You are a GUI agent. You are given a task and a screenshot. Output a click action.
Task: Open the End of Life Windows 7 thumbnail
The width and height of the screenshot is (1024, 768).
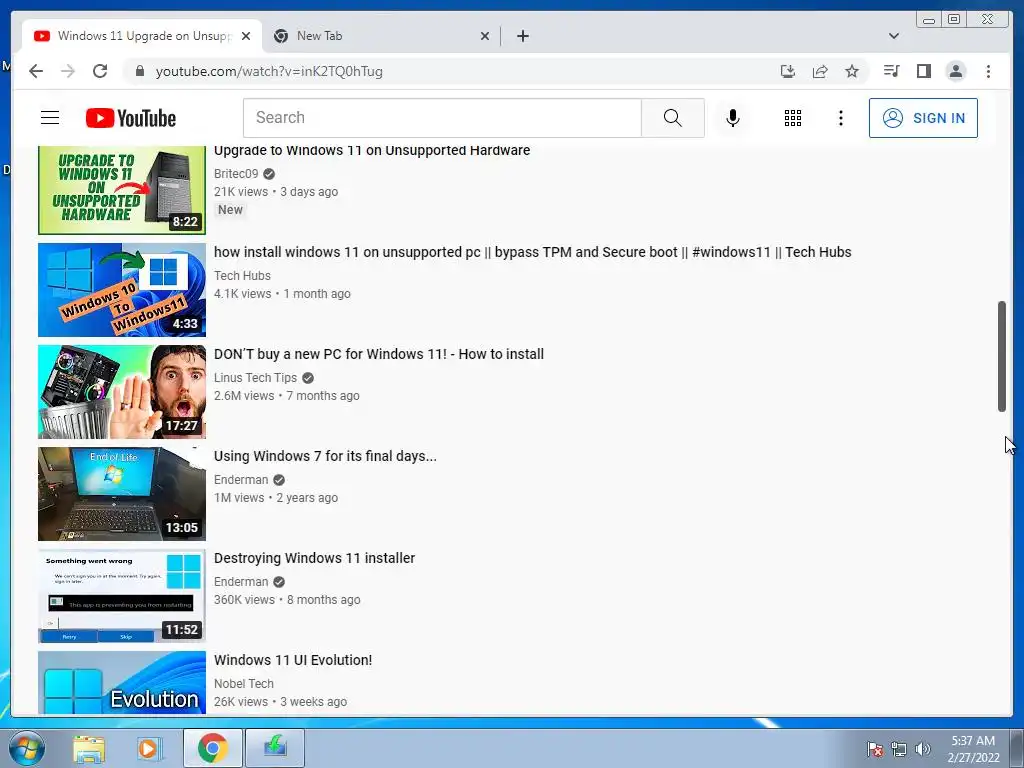(121, 494)
